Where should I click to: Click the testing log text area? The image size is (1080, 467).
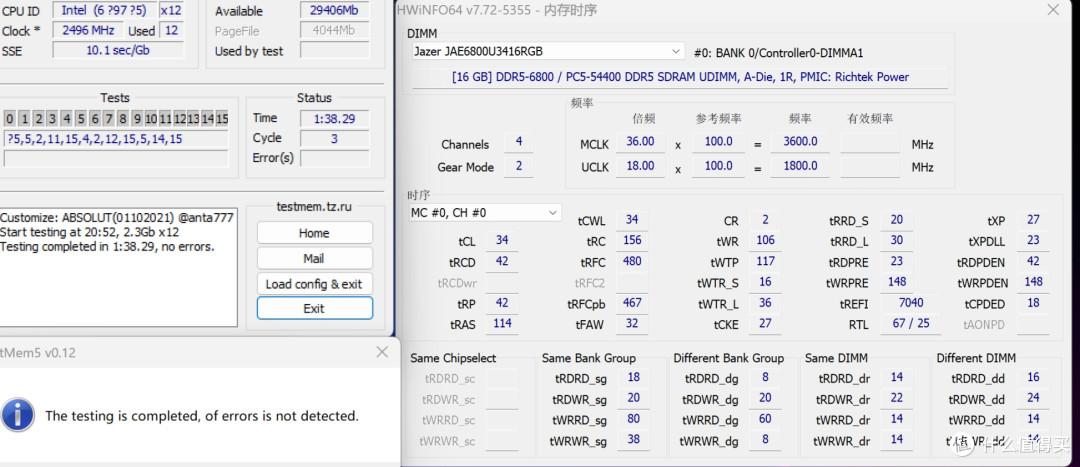click(x=118, y=267)
